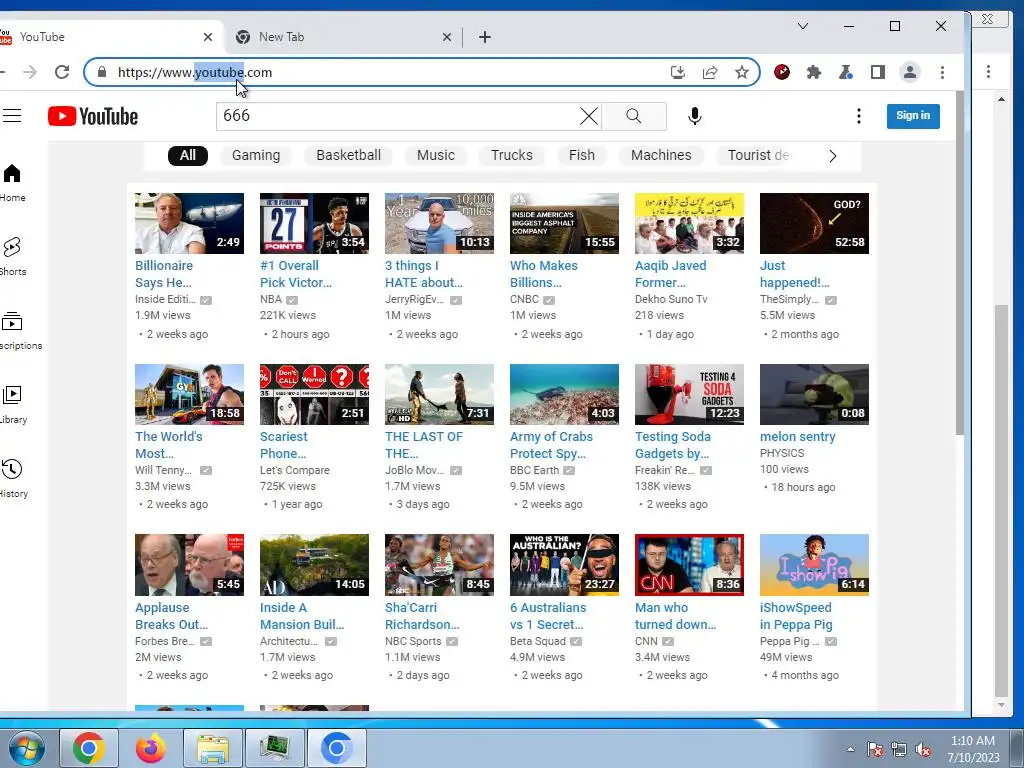Image resolution: width=1024 pixels, height=768 pixels.
Task: Click the page vertical scrollbar thumb
Action: [x=959, y=264]
